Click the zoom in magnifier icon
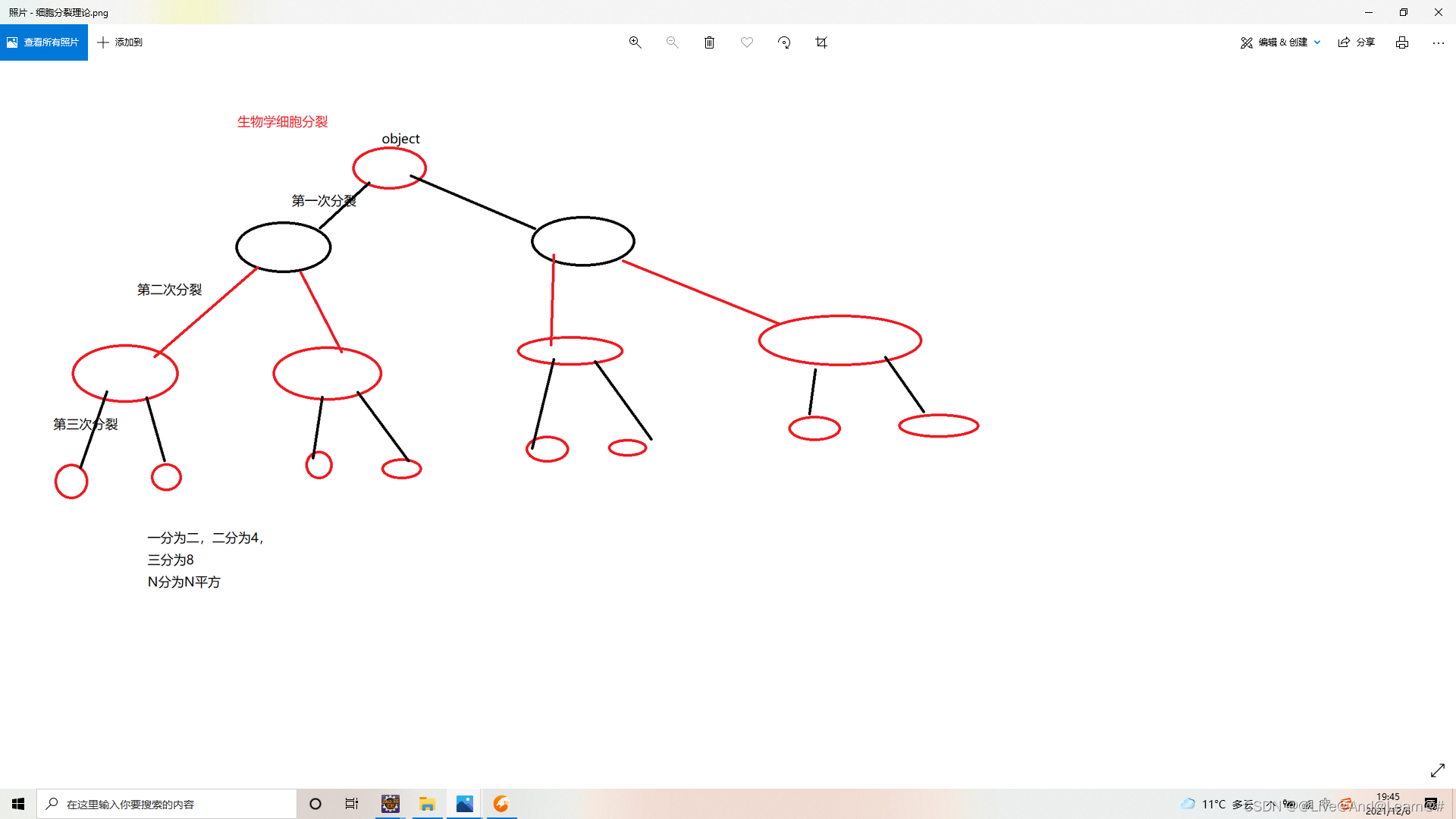 635,42
